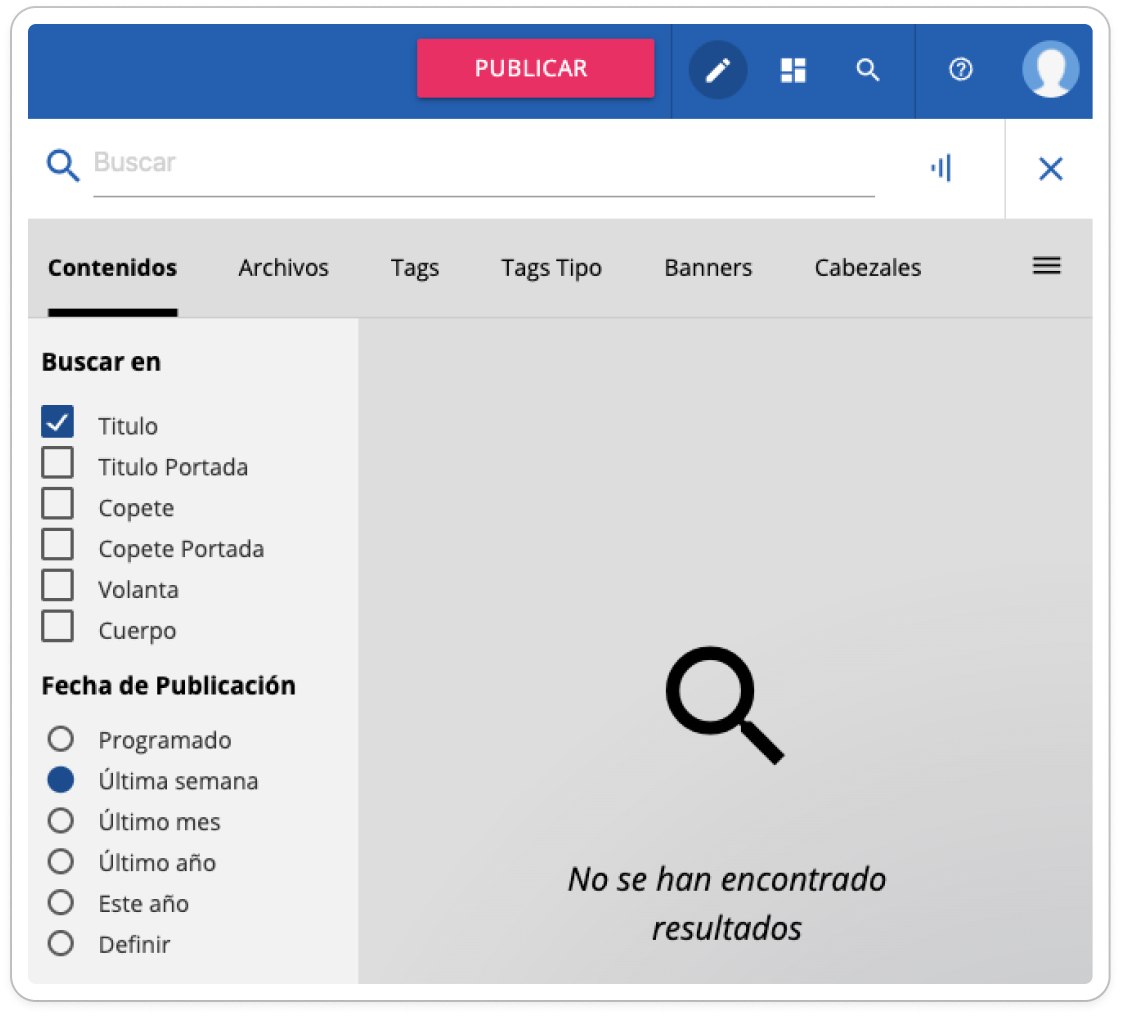Focus the Buscar search input field

483,164
